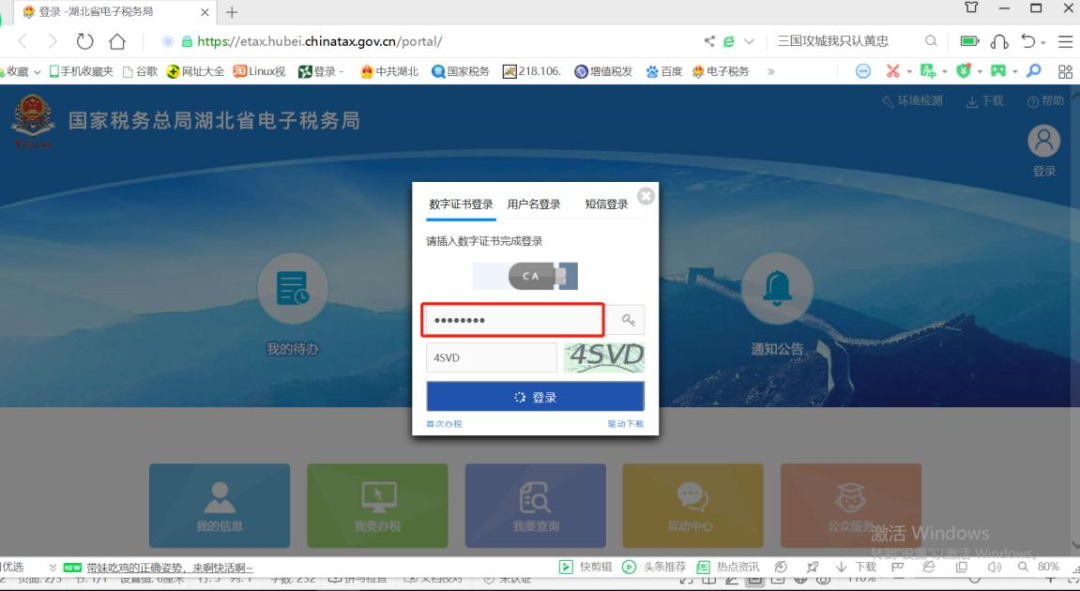Show more bookmarks with the chevron
1080x591 pixels.
coord(771,71)
